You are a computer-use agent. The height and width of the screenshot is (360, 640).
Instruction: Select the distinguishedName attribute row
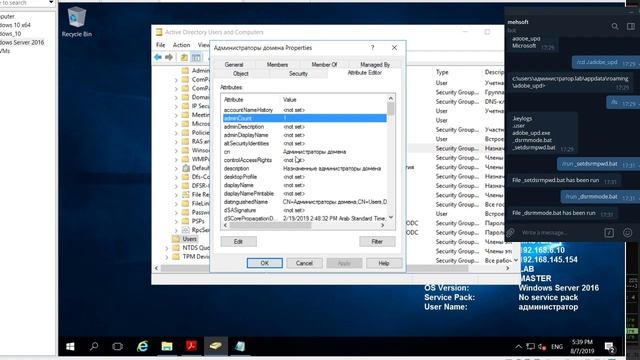304,202
